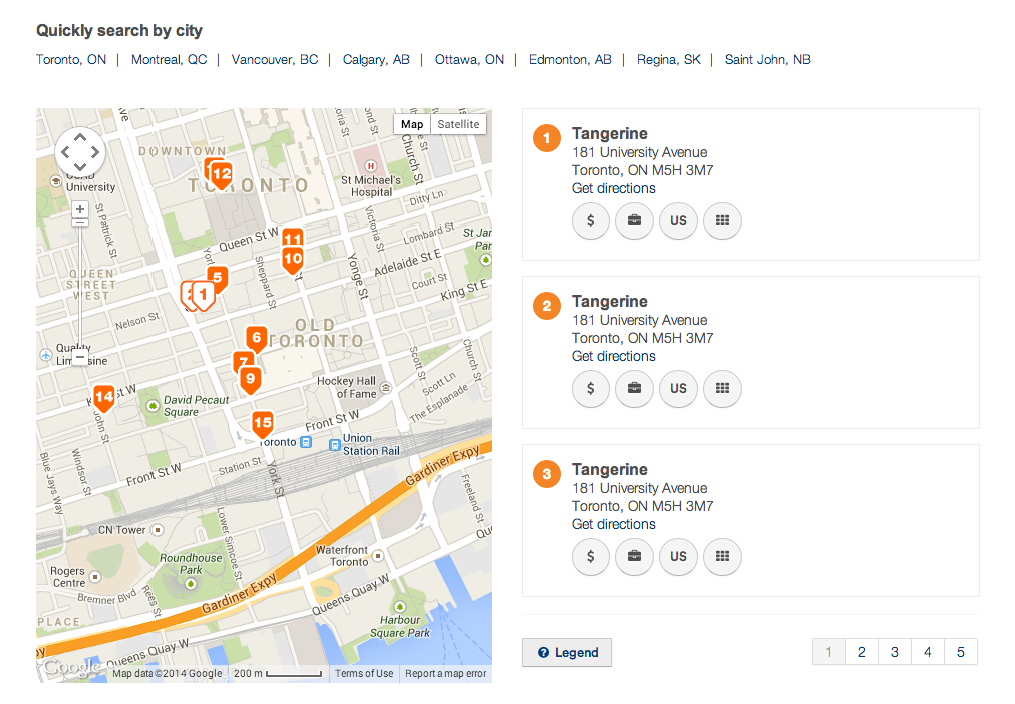1015x704 pixels.
Task: Click Tangerine title in listing 3
Action: 610,469
